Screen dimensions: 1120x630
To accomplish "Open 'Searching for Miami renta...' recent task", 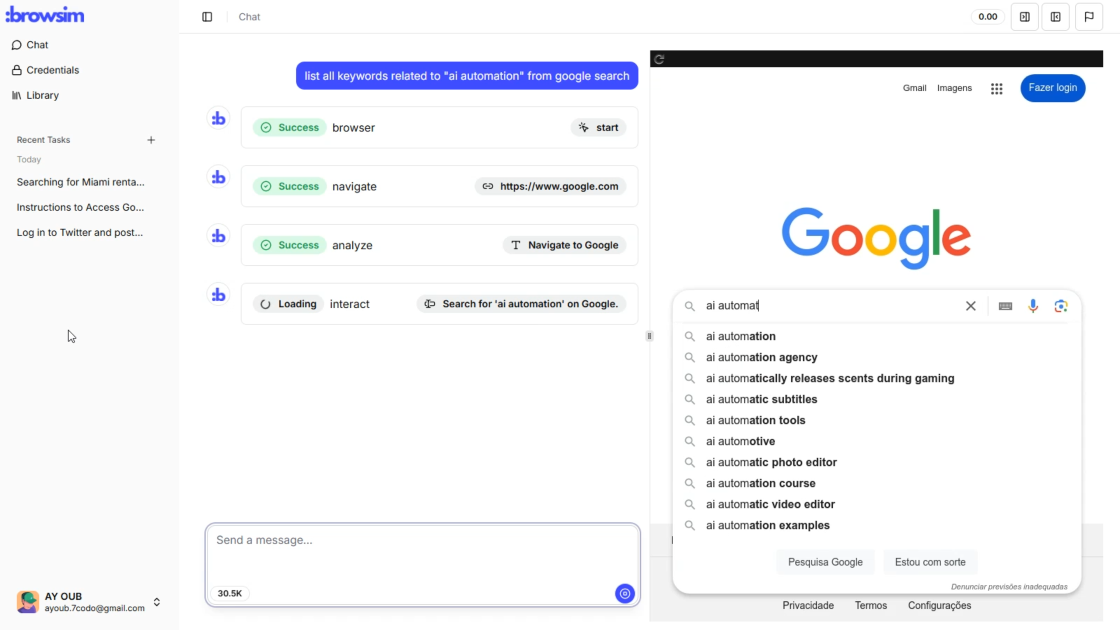I will [x=81, y=182].
